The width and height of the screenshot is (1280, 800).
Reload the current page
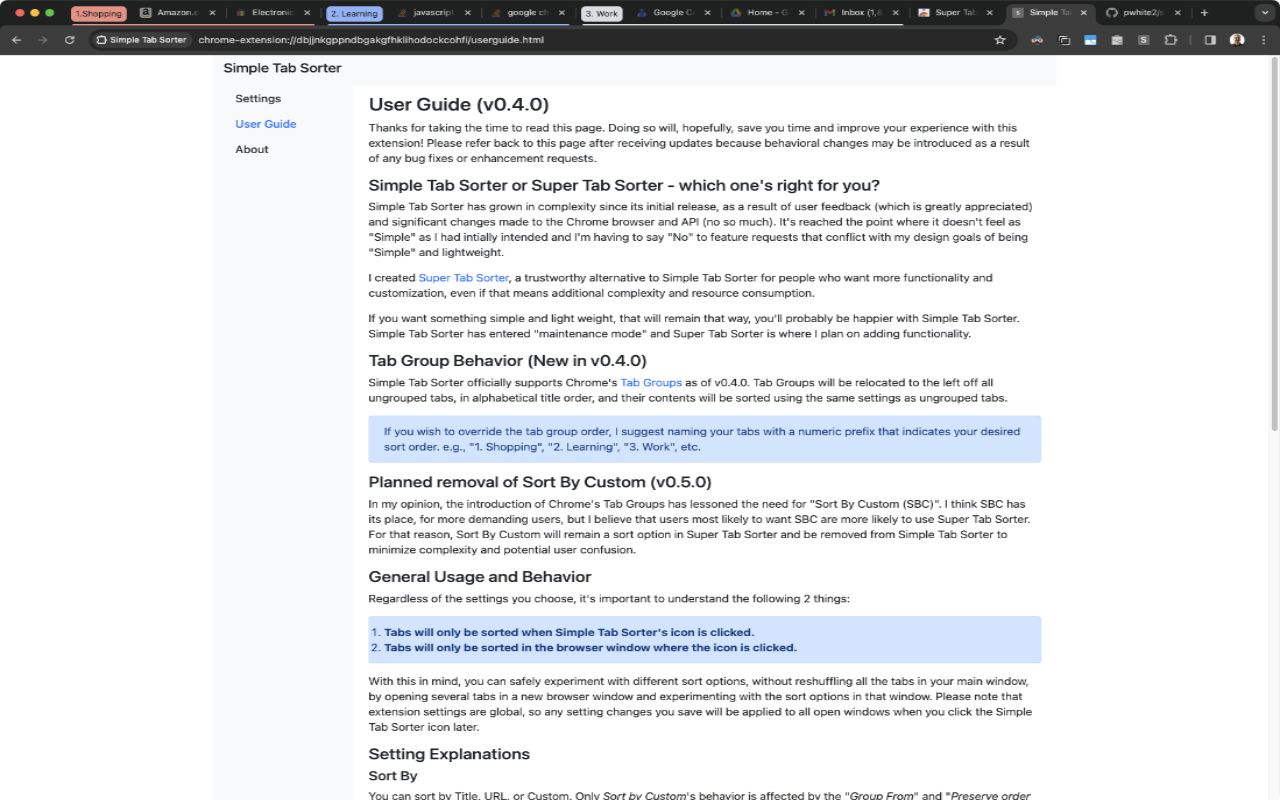69,40
